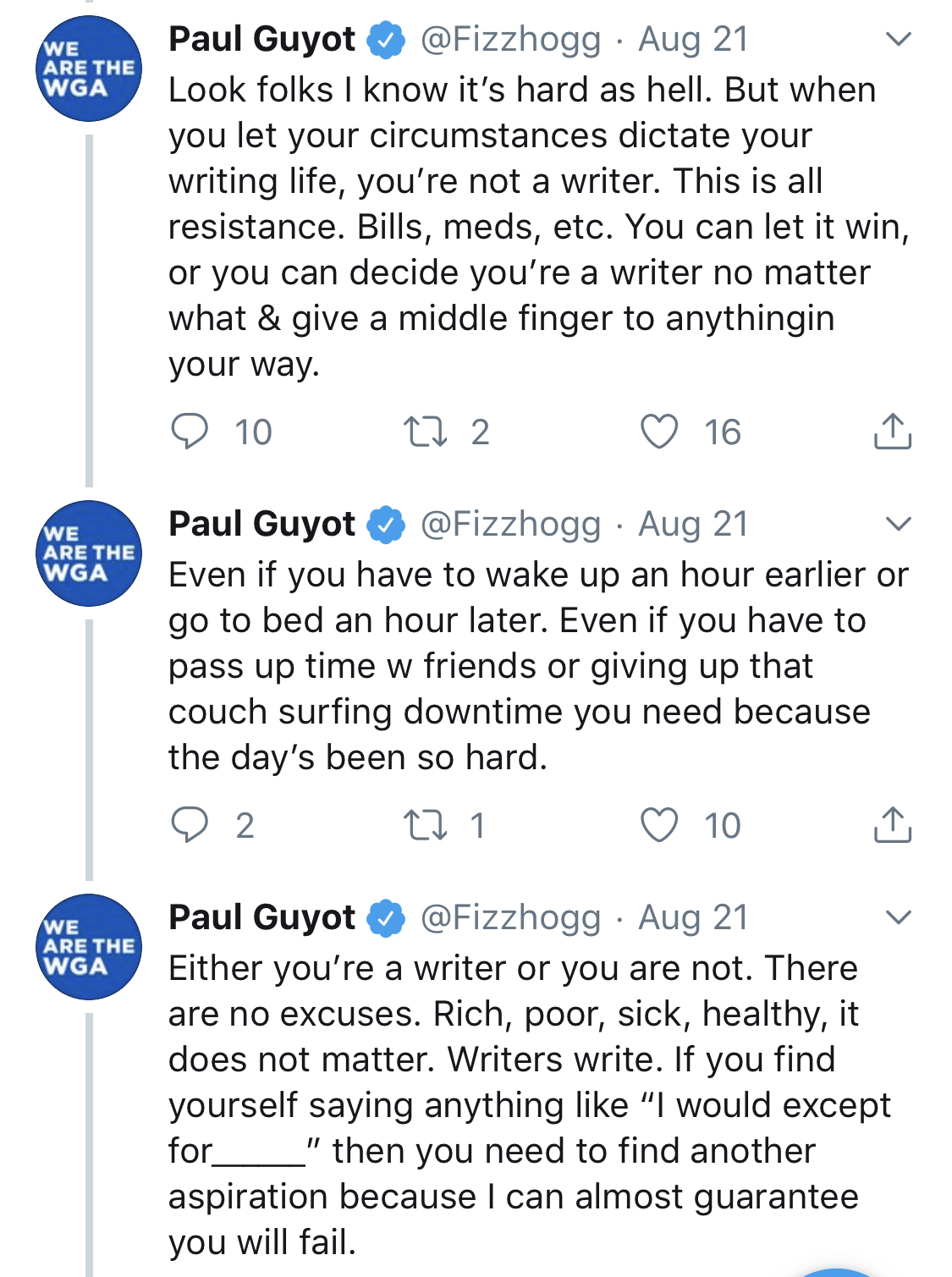The image size is (952, 1277).
Task: Open Paul Guyot name on third tweet
Action: coord(262,917)
